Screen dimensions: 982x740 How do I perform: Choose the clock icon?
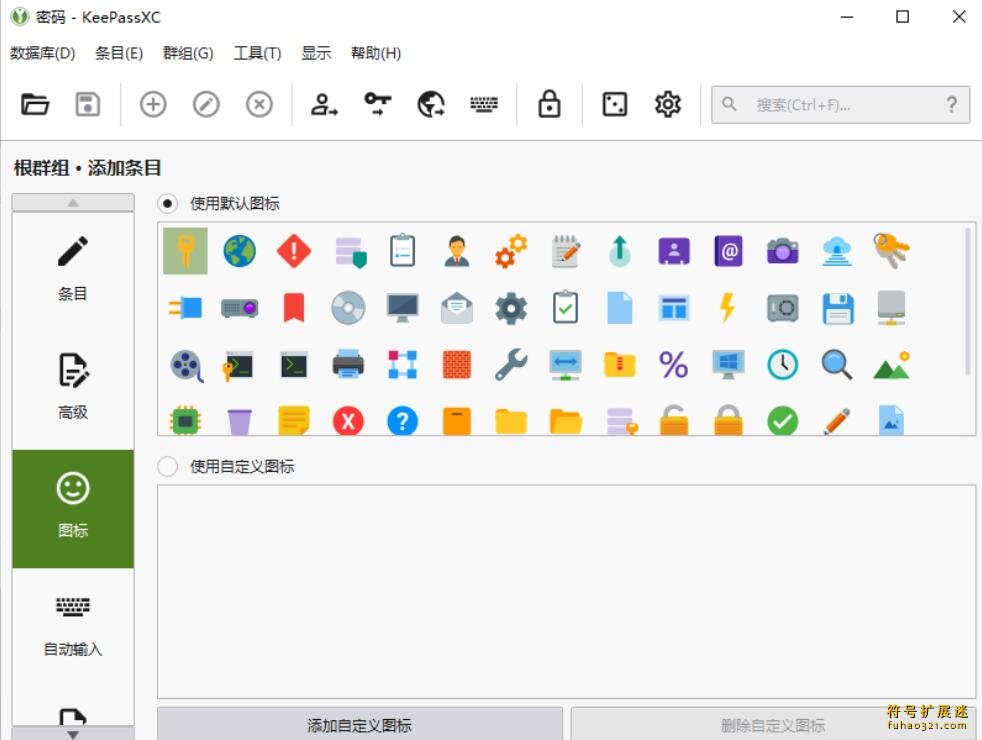(782, 364)
